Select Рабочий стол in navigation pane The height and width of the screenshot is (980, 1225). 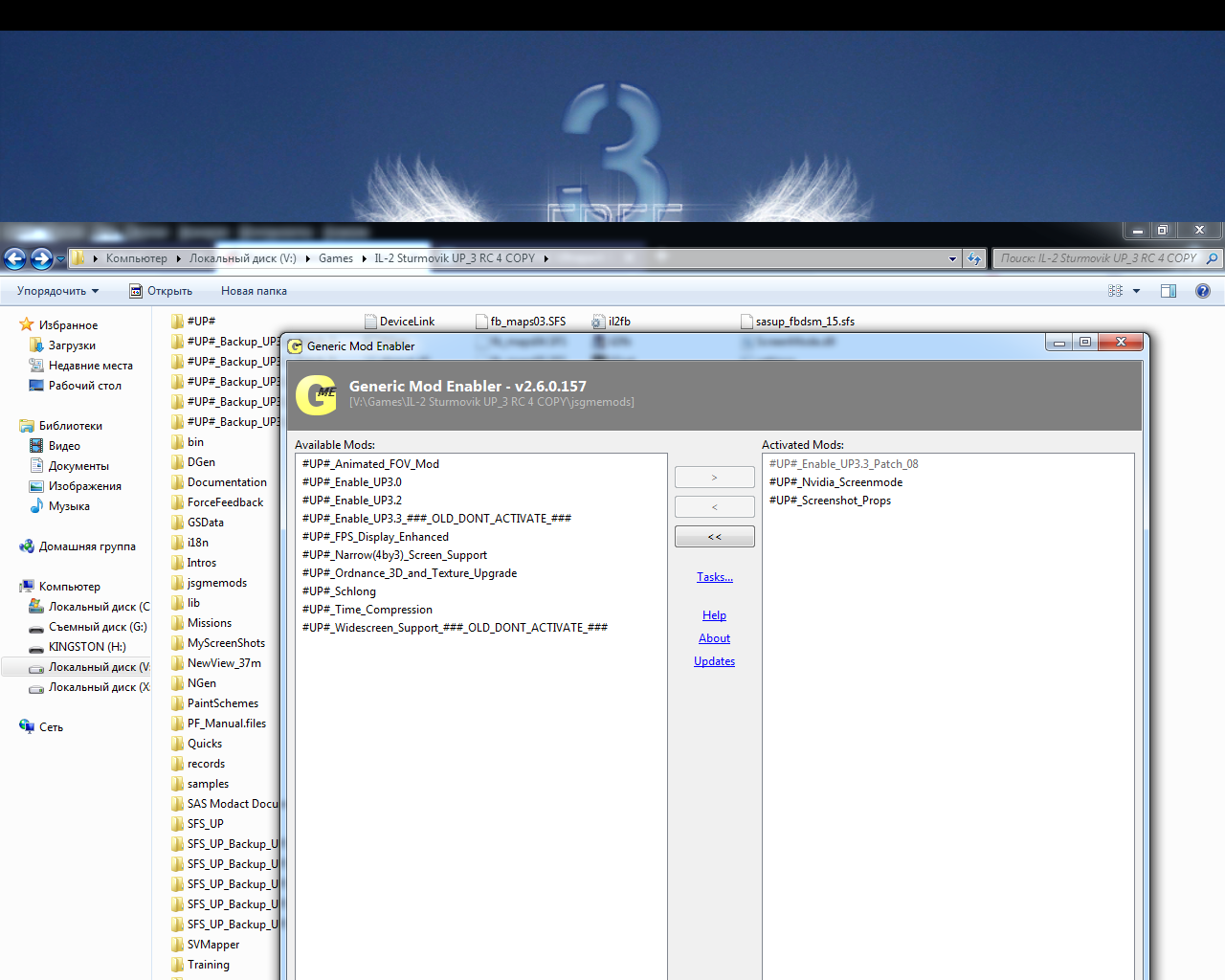[84, 386]
